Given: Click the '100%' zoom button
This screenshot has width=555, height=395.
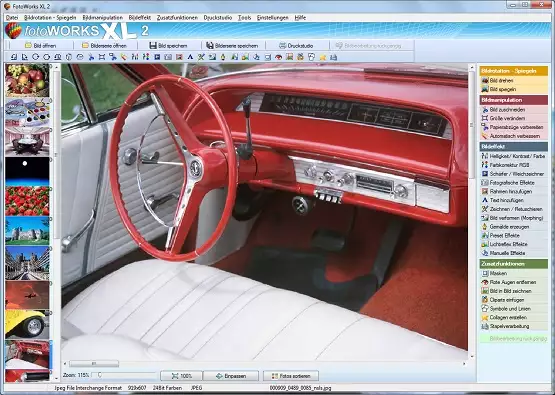Looking at the screenshot, I should pos(181,376).
